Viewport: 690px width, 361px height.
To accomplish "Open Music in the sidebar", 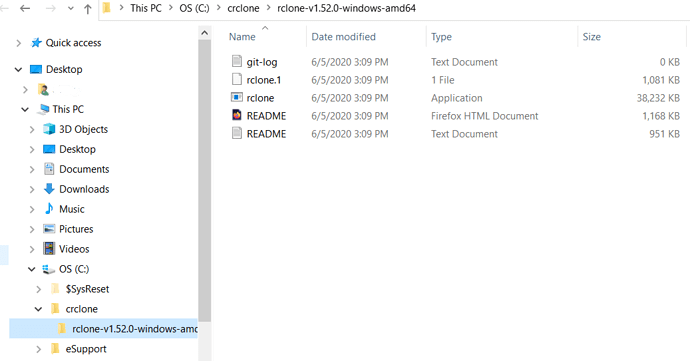I will point(72,209).
